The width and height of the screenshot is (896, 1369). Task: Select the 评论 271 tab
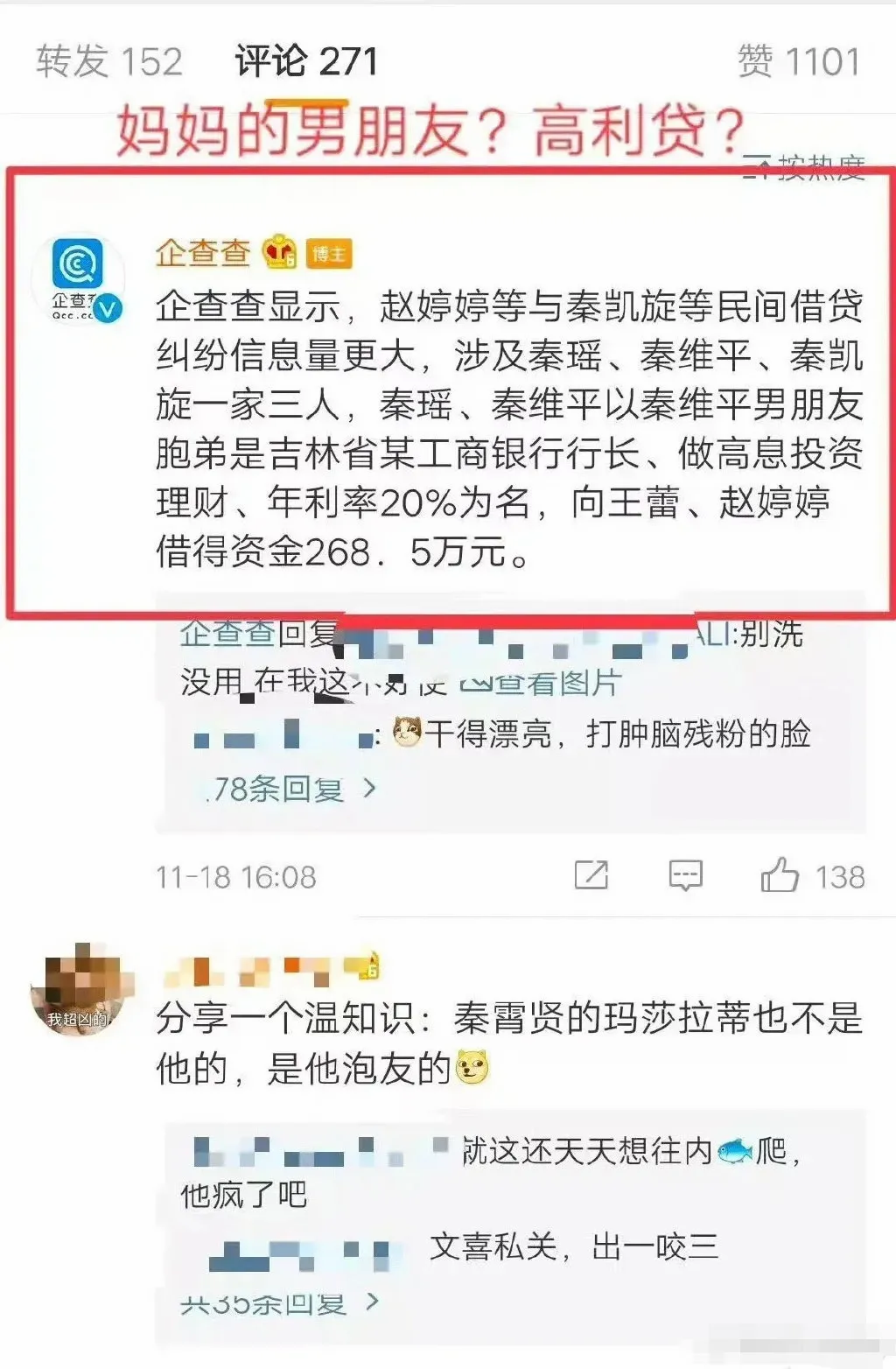pyautogui.click(x=306, y=61)
